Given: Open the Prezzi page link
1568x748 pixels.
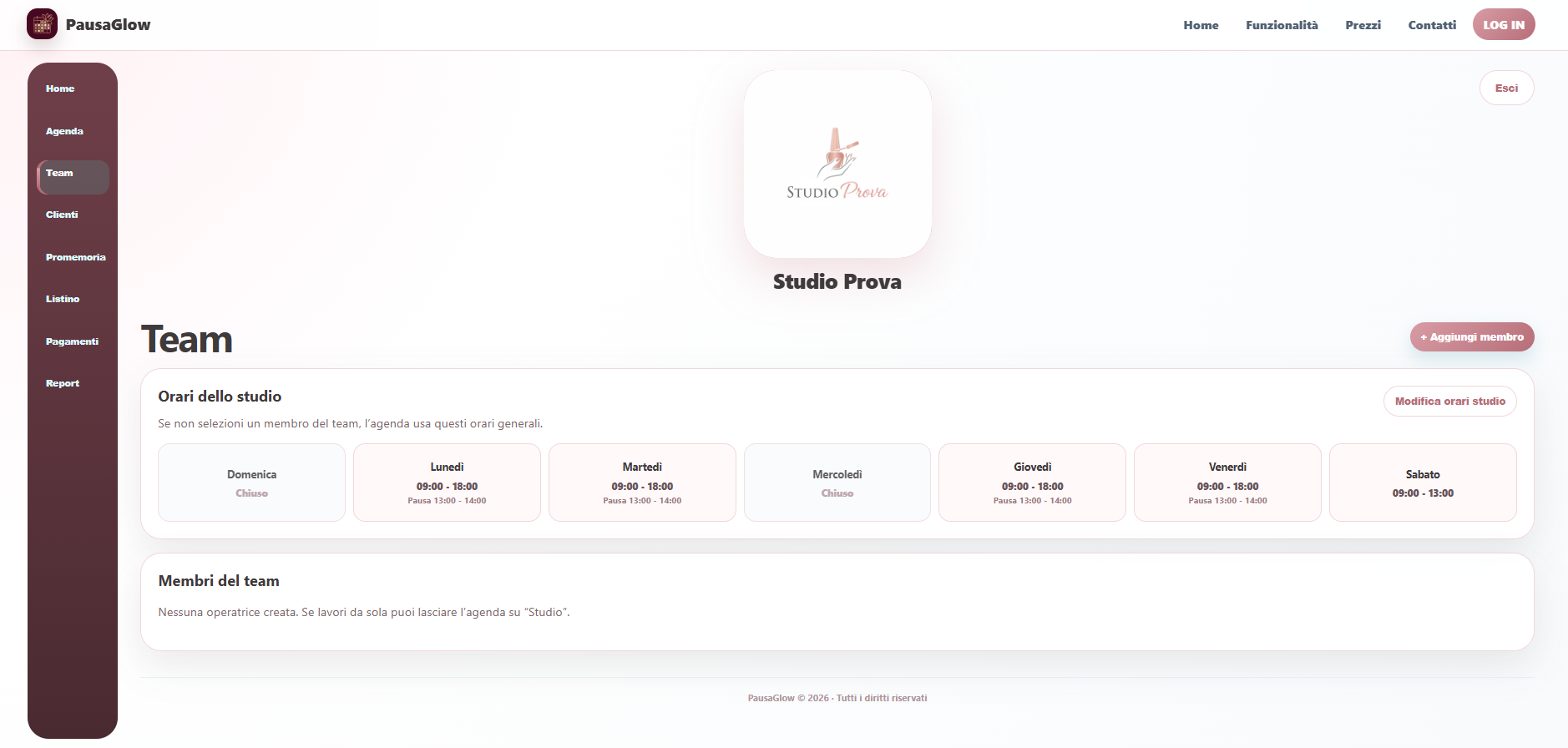Looking at the screenshot, I should coord(1363,25).
